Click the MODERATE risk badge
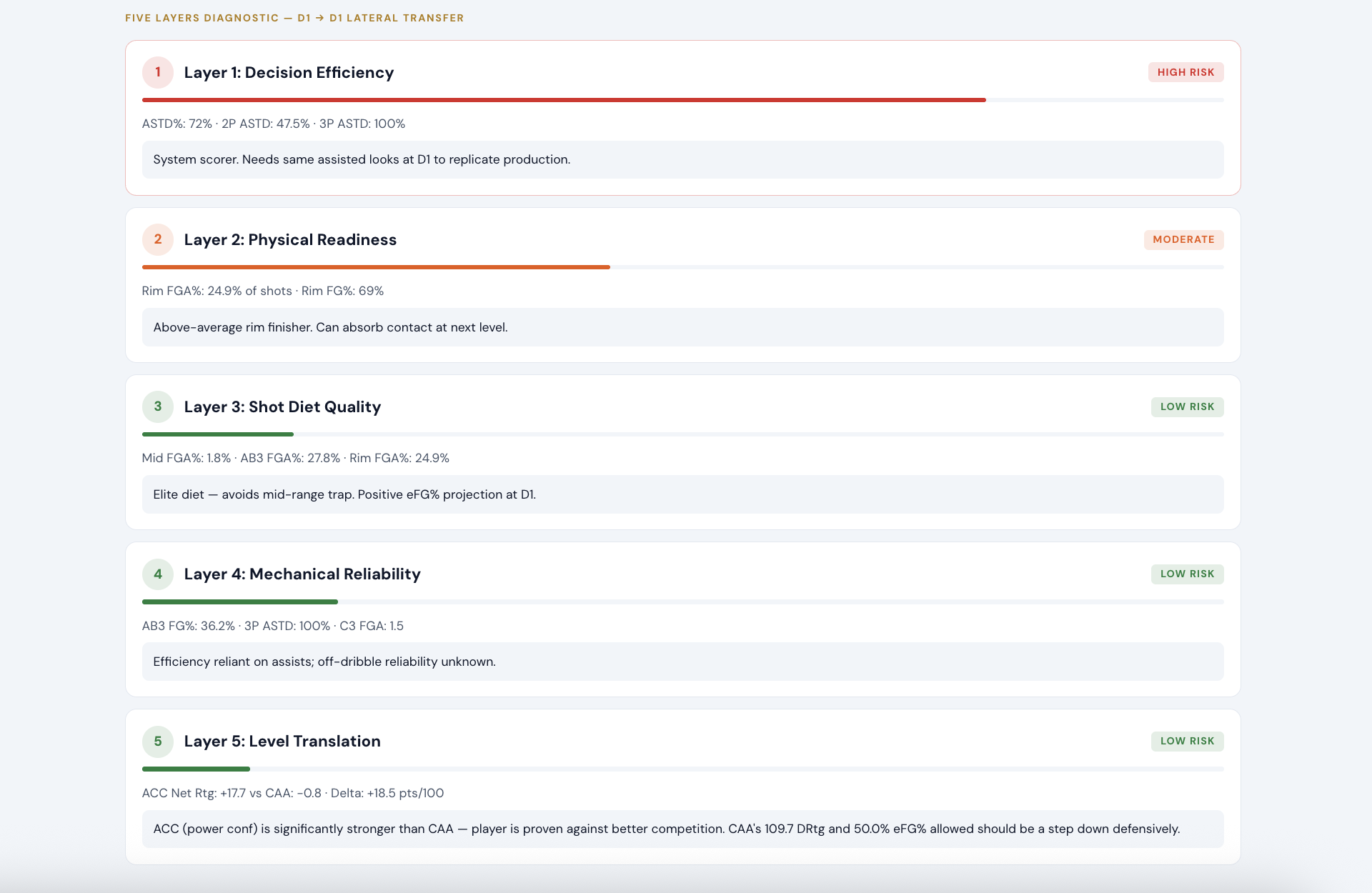Viewport: 1372px width, 893px height. click(1183, 239)
